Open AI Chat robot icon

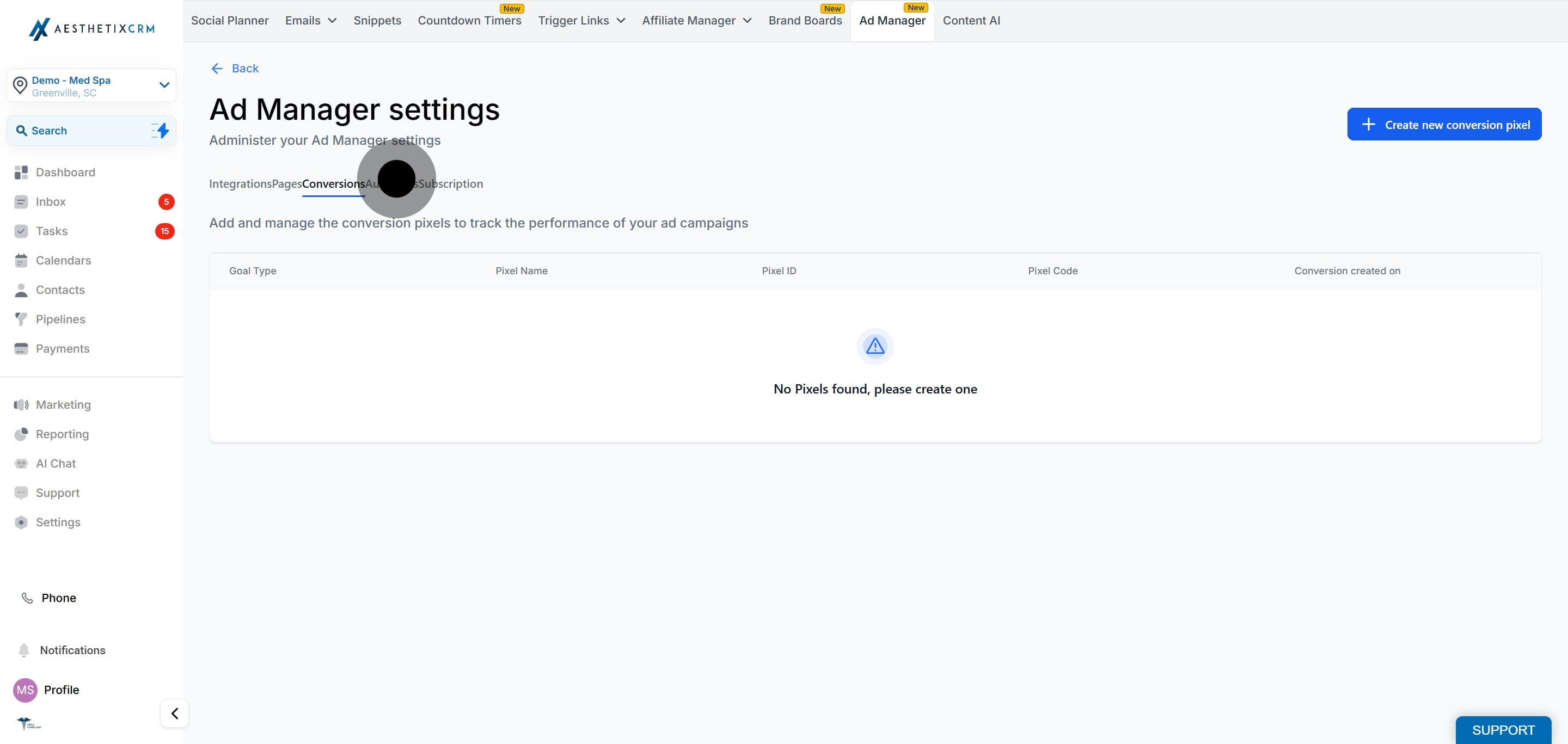tap(21, 464)
